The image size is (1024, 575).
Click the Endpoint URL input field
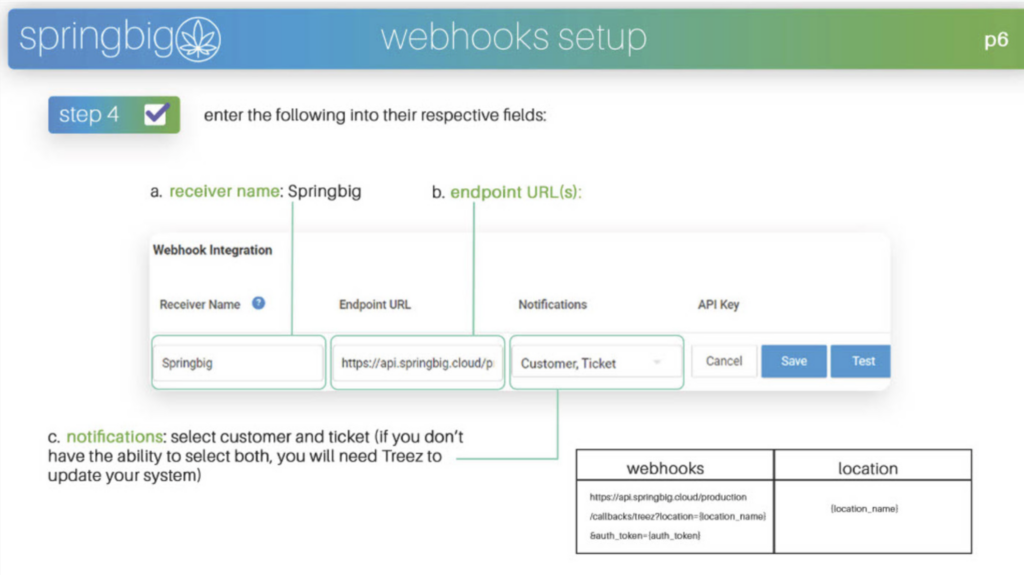418,363
